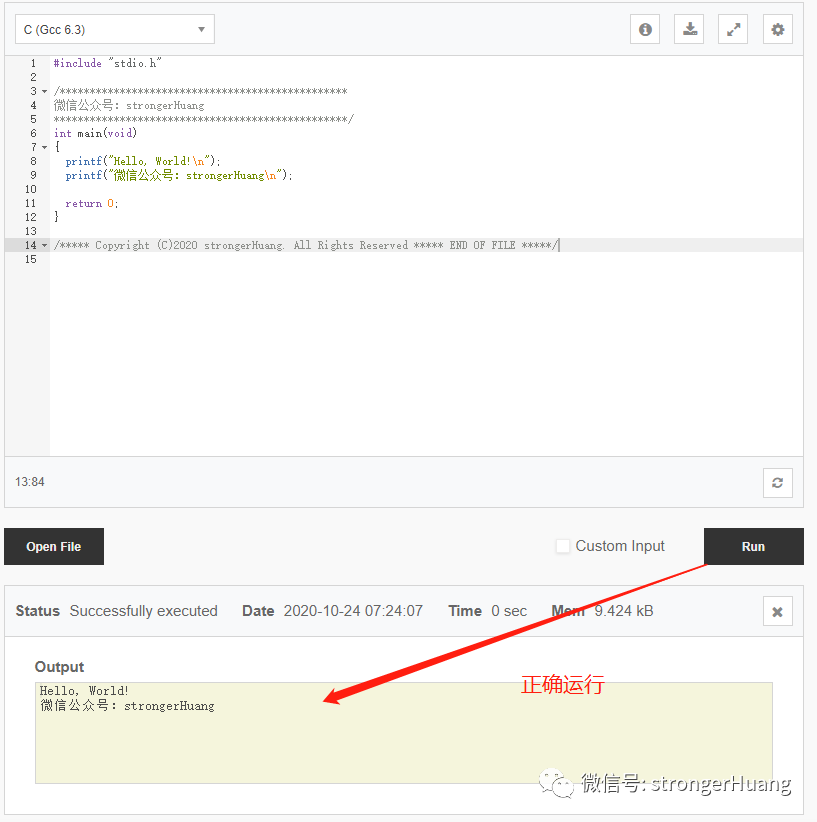The height and width of the screenshot is (822, 817).
Task: Click the printf Hello, World! statement
Action: coord(143,161)
